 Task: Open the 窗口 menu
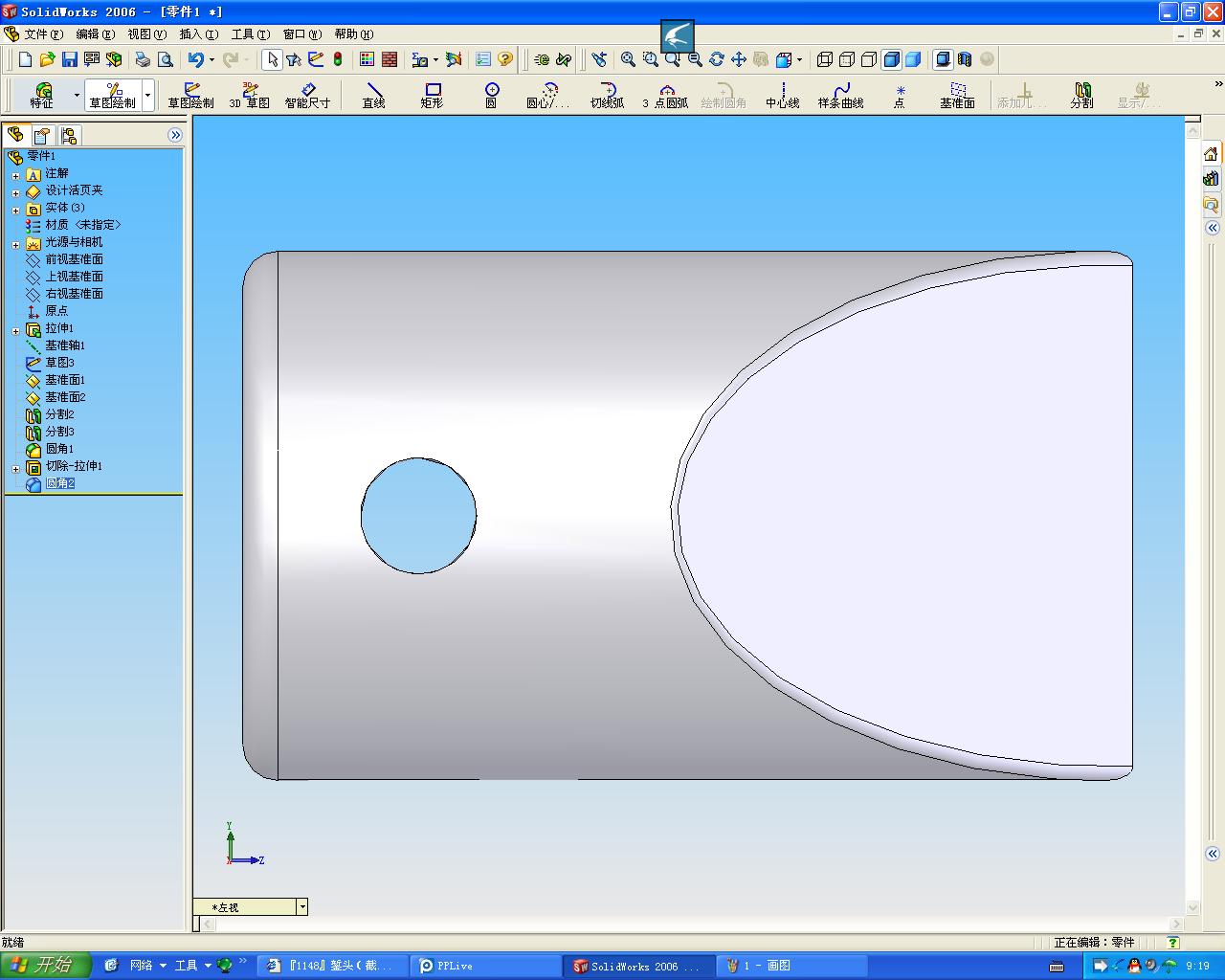[301, 34]
